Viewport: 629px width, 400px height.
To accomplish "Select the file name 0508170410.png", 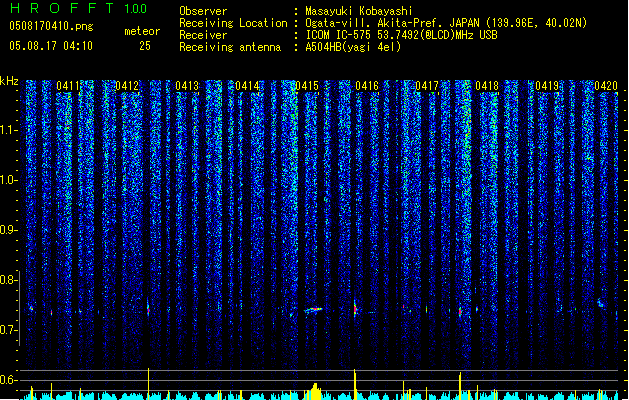I will coord(51,26).
